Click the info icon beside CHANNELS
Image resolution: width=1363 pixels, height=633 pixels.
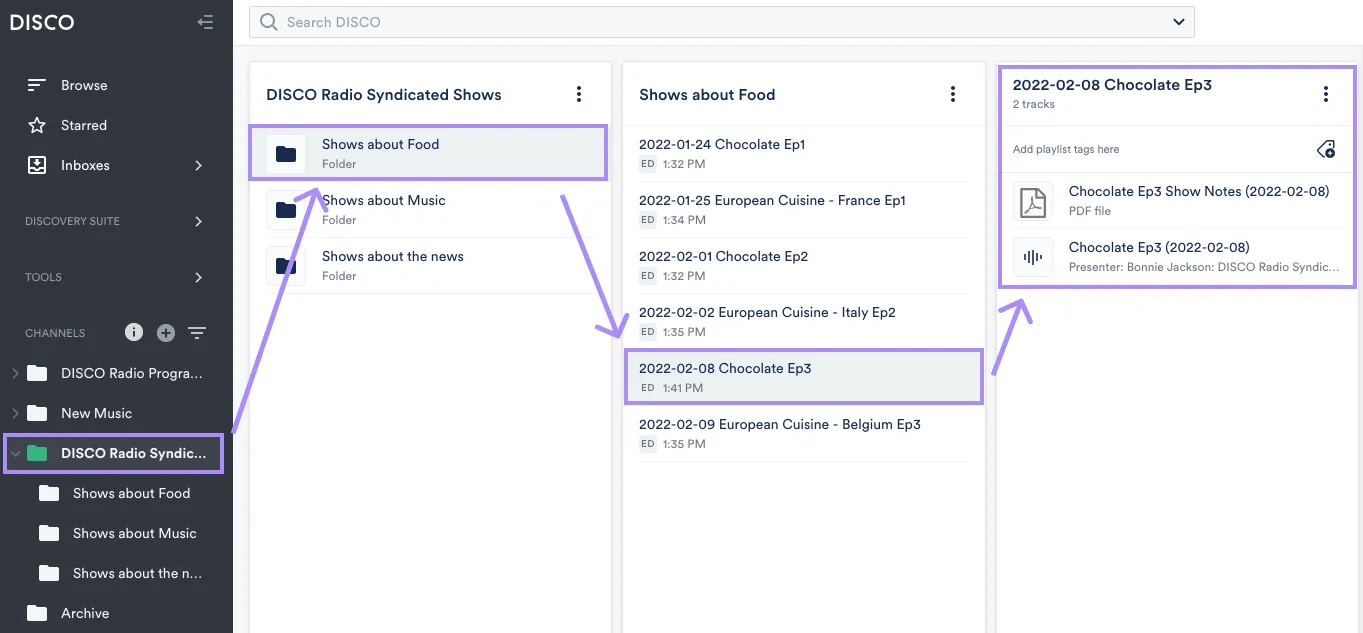[x=133, y=332]
